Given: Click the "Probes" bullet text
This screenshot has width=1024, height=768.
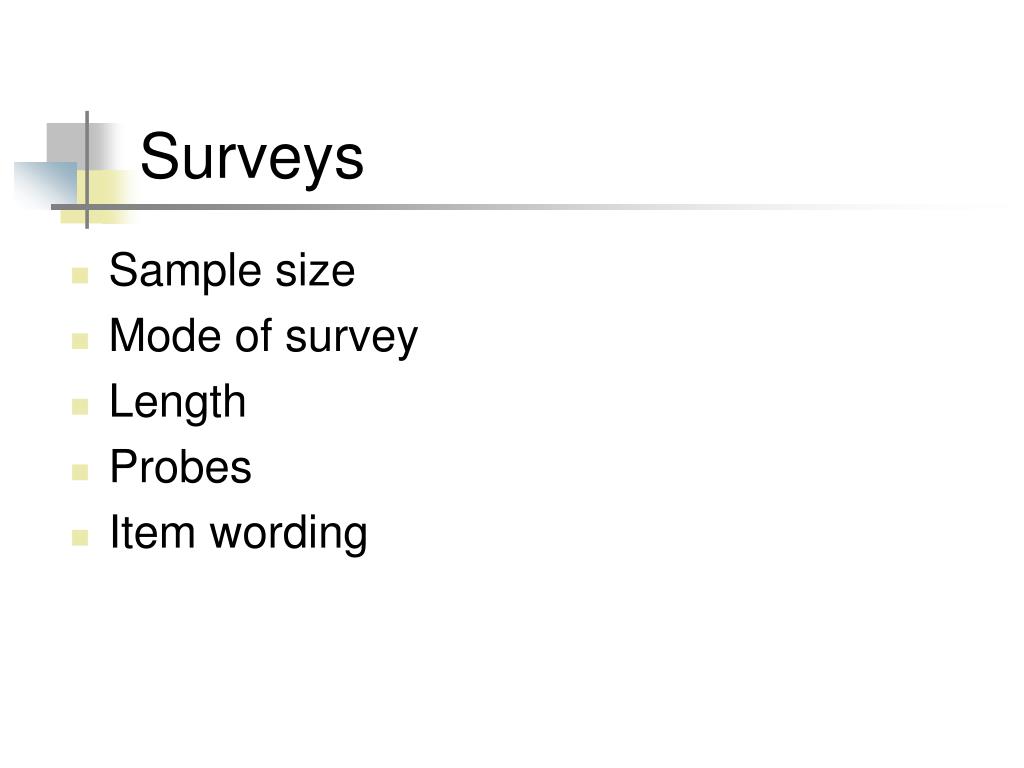Looking at the screenshot, I should pyautogui.click(x=180, y=466).
